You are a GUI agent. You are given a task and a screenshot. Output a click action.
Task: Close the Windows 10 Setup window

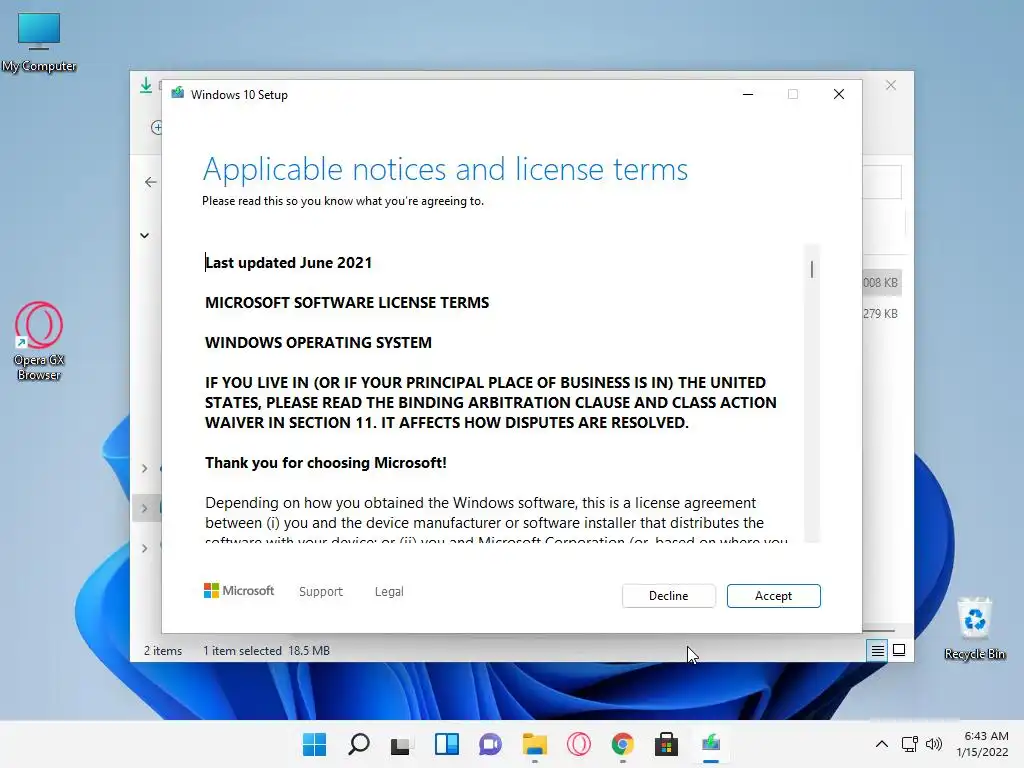tap(839, 94)
